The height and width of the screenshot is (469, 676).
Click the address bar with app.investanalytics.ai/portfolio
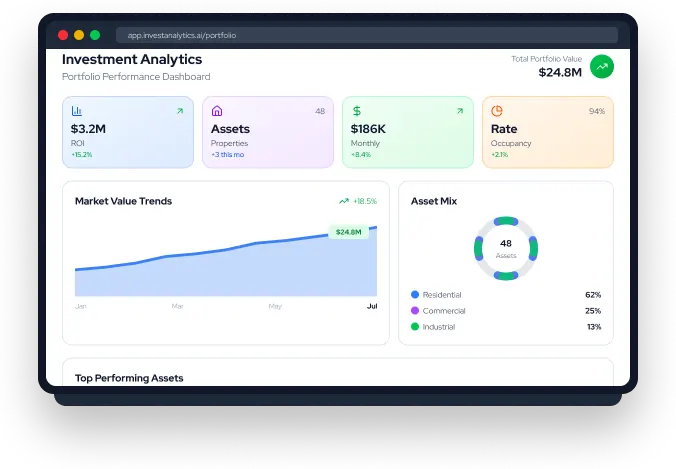click(367, 35)
